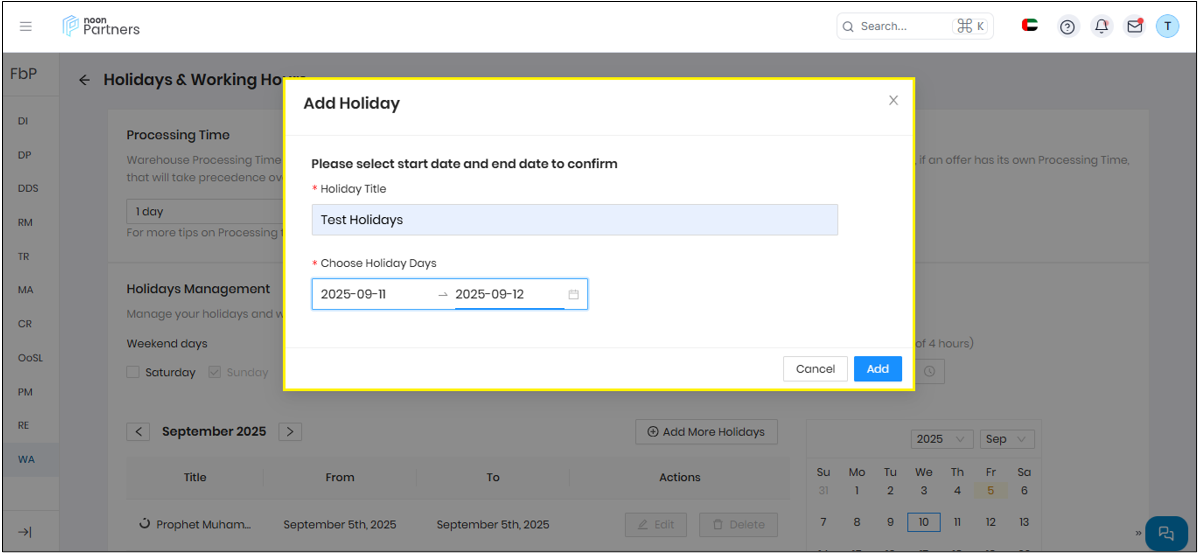Image resolution: width=1199 pixels, height=554 pixels.
Task: Click the Cancel button in dialog
Action: 815,369
